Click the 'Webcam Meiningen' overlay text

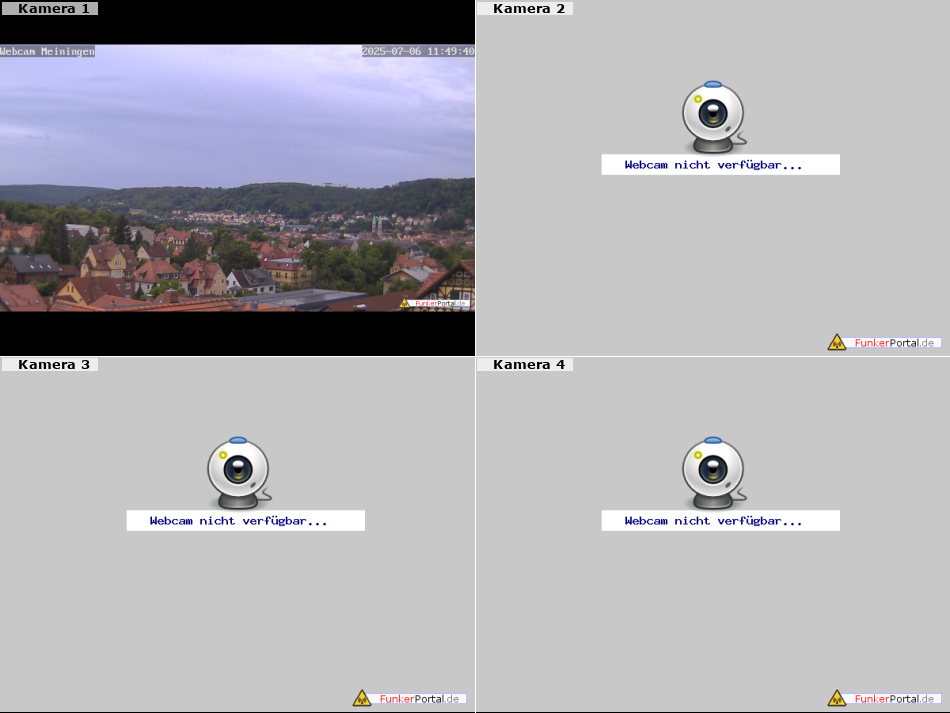pos(47,51)
